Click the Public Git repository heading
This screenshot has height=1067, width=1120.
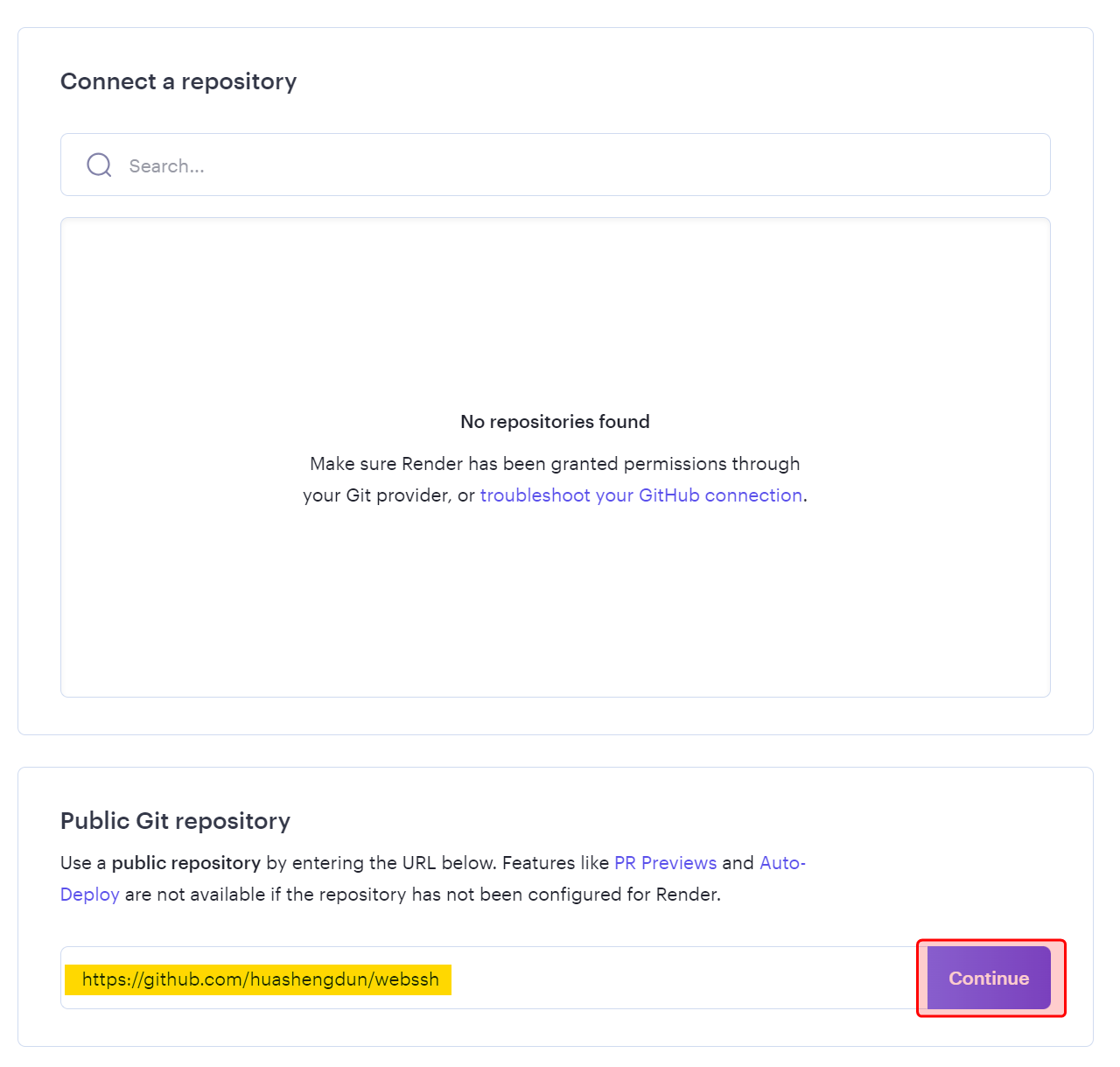[175, 821]
